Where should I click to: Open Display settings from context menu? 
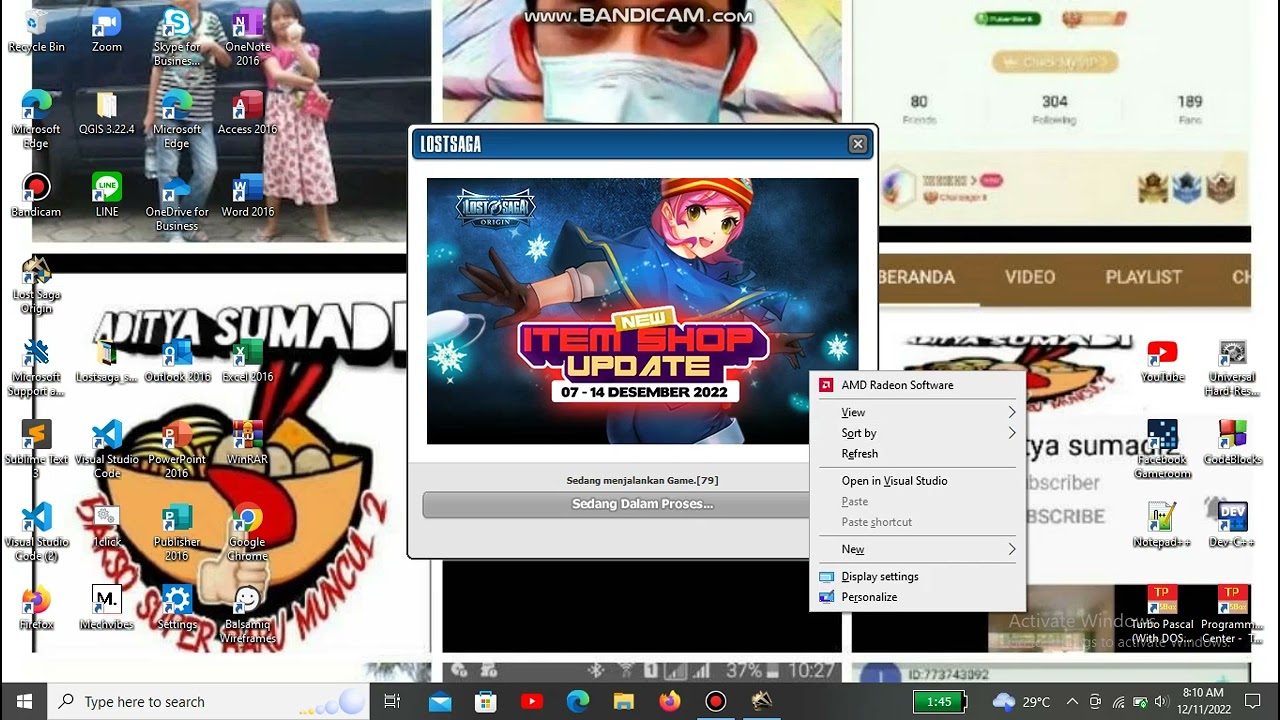917,576
